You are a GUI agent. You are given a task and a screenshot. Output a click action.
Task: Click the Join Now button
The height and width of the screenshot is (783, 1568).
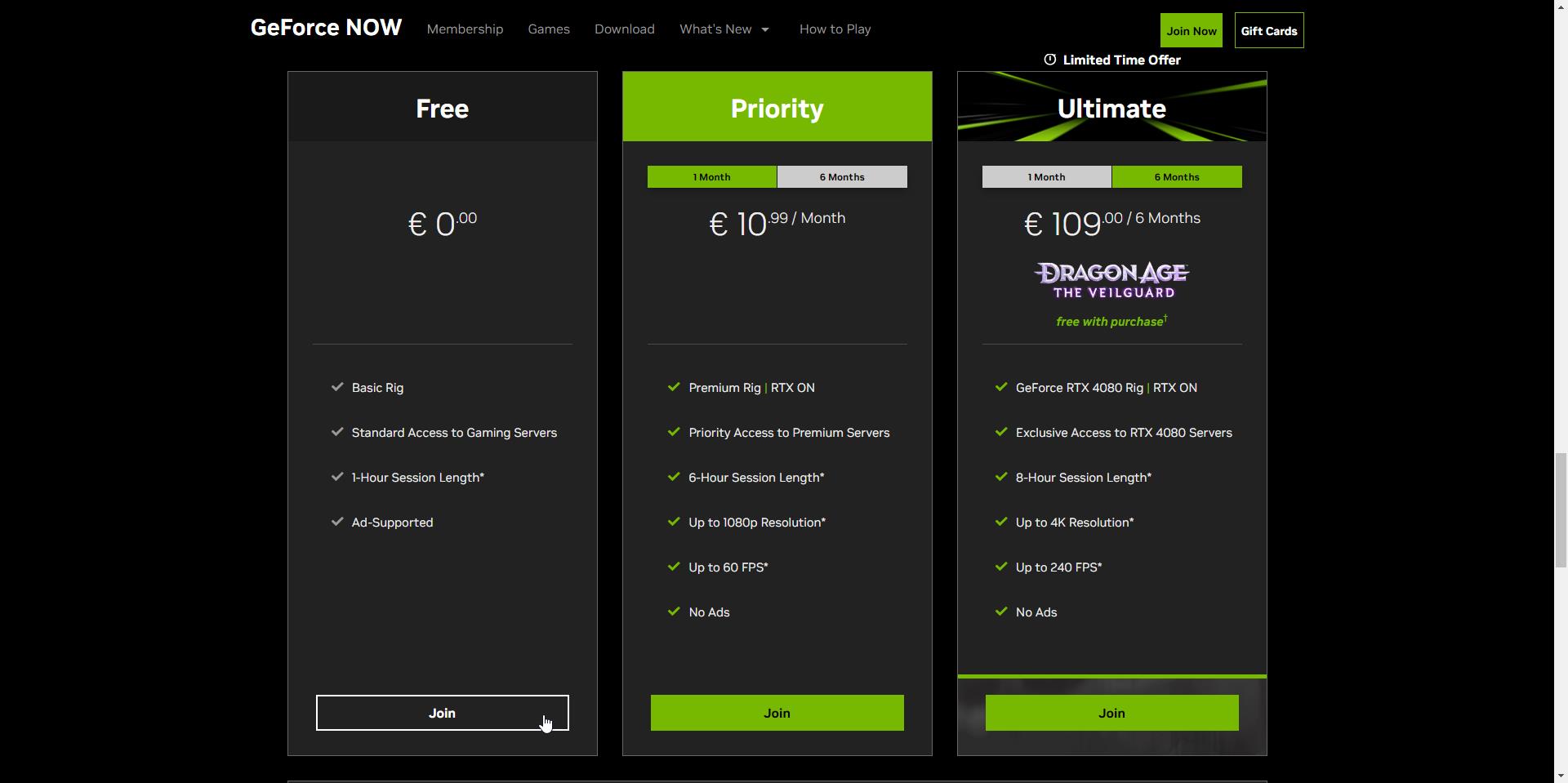(x=1191, y=29)
